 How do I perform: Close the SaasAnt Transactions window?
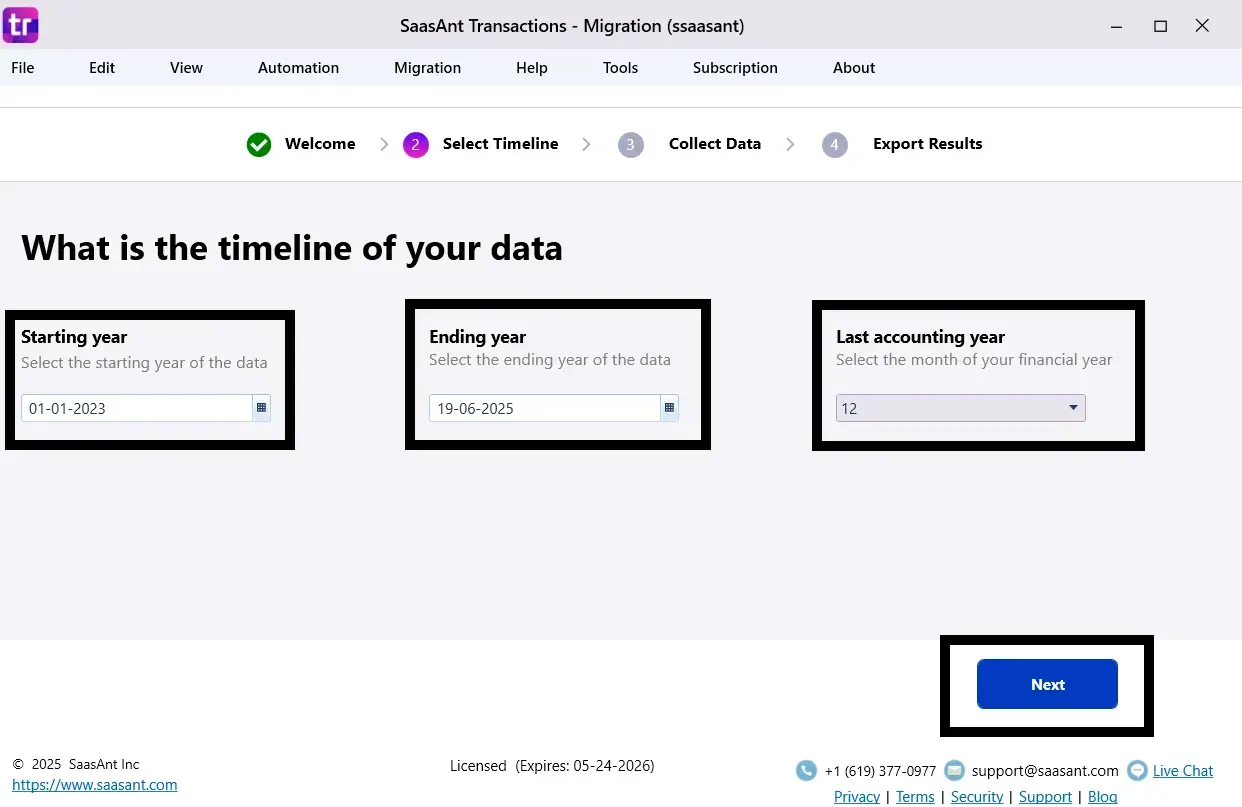point(1203,26)
